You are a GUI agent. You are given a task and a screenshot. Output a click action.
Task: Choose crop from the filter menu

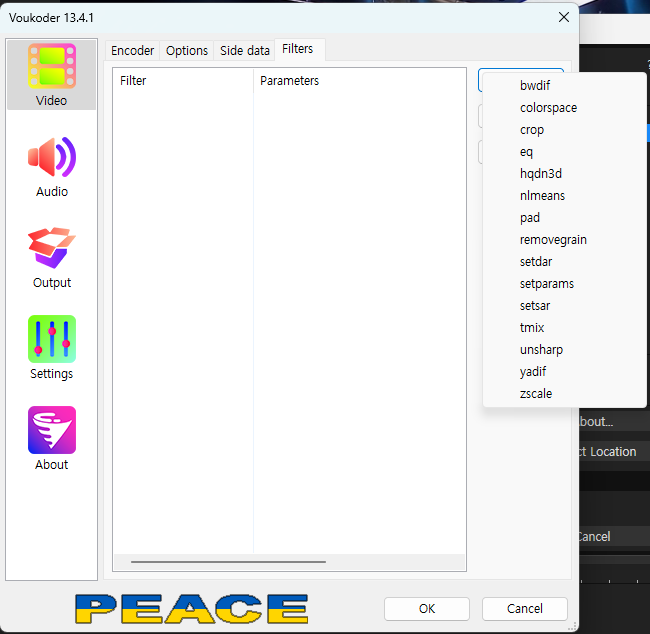click(x=564, y=129)
